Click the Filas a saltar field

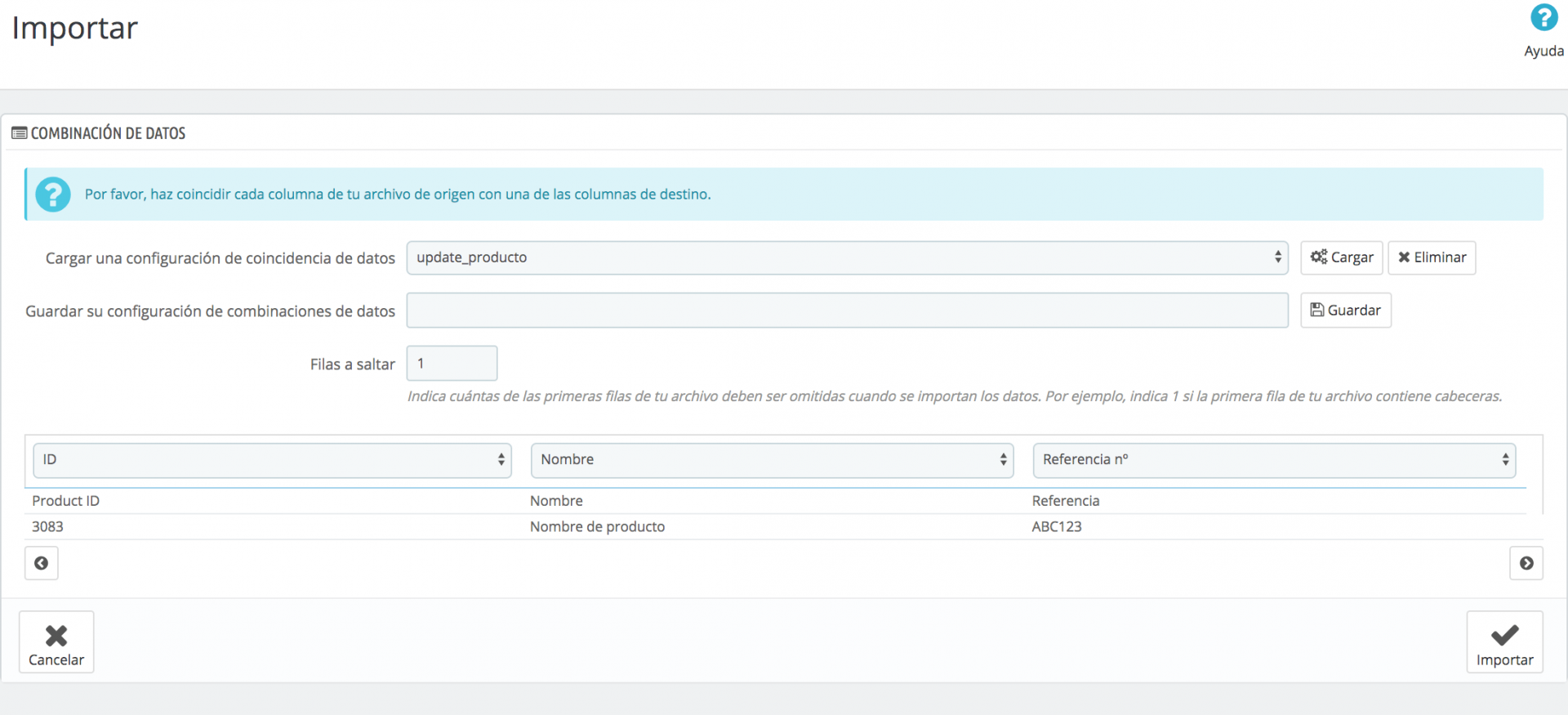point(452,364)
